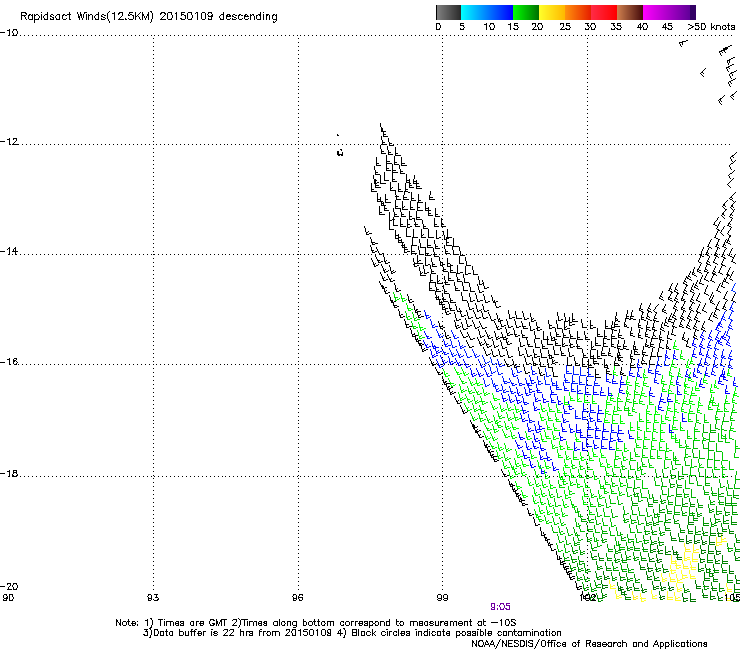This screenshot has width=740, height=650.
Task: Click the '93' longitude axis label
Action: pyautogui.click(x=153, y=598)
